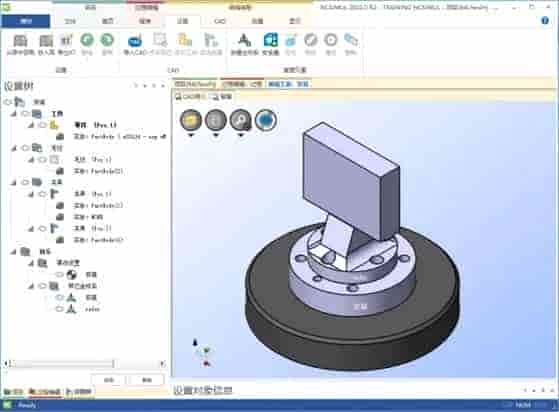The height and width of the screenshot is (412, 559).
Task: Toggle the eye of the last 'roter' axis row
Action: click(59, 309)
